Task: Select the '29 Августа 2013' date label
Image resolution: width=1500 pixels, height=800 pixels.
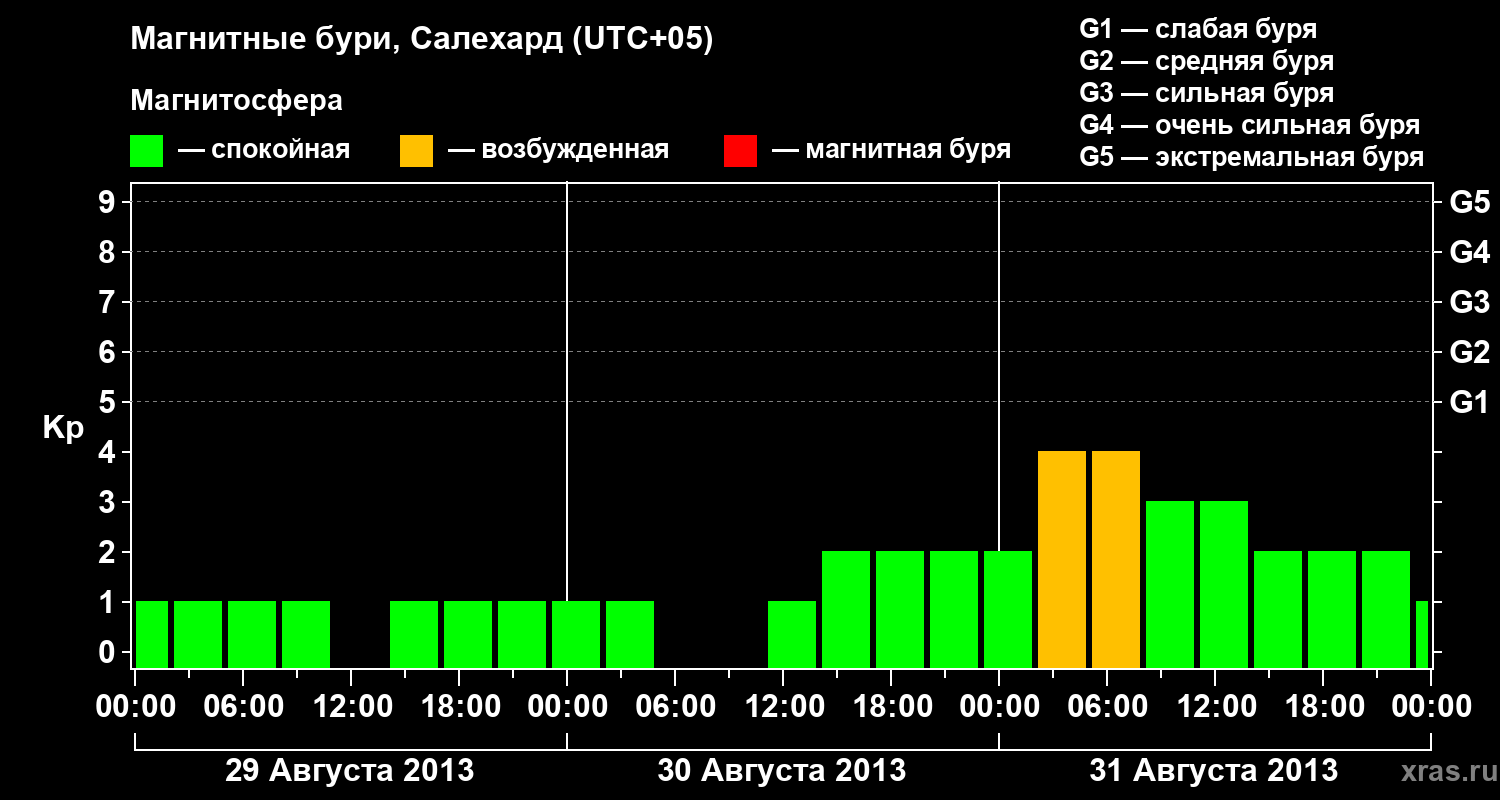Action: pyautogui.click(x=349, y=771)
